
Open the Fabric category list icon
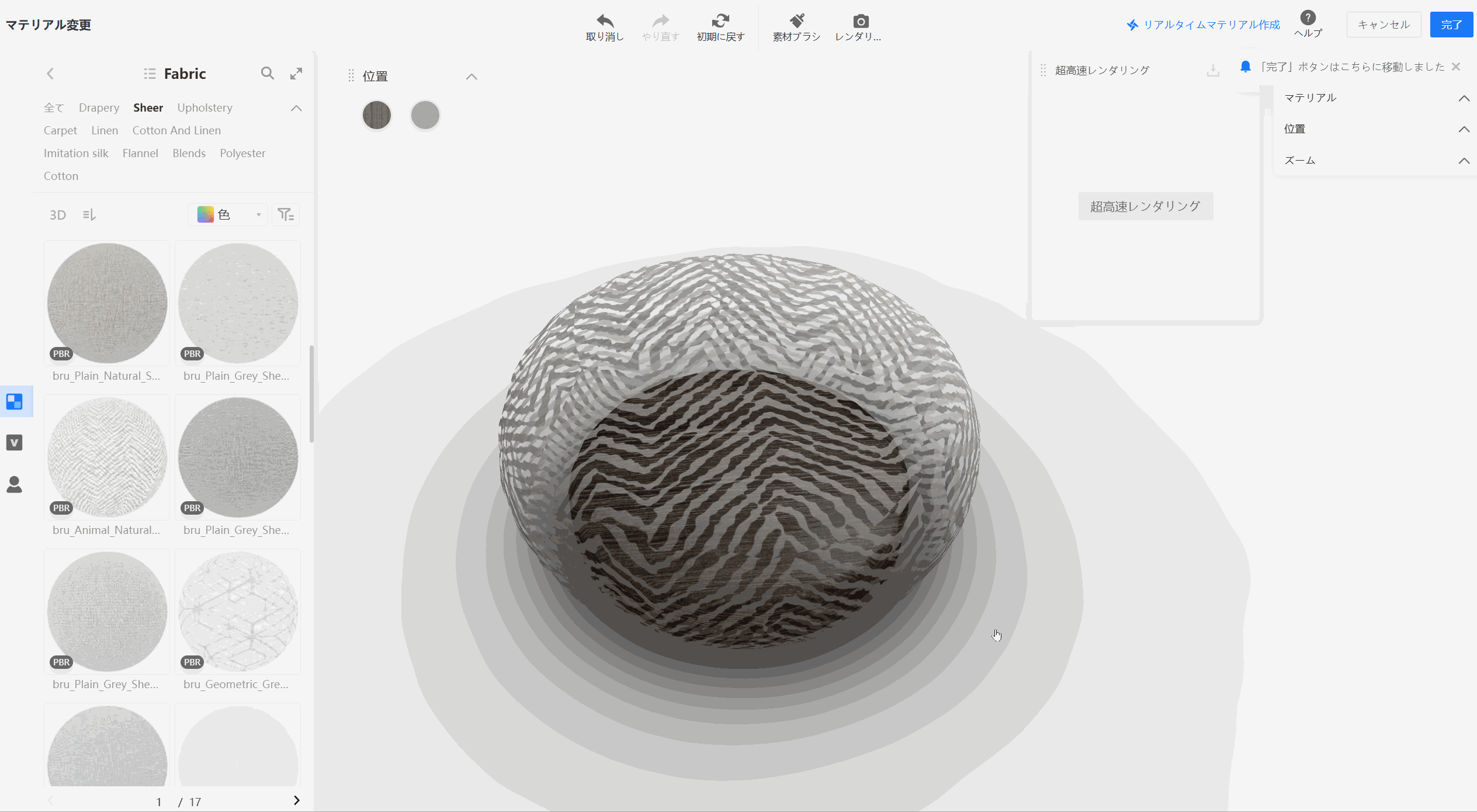(150, 74)
